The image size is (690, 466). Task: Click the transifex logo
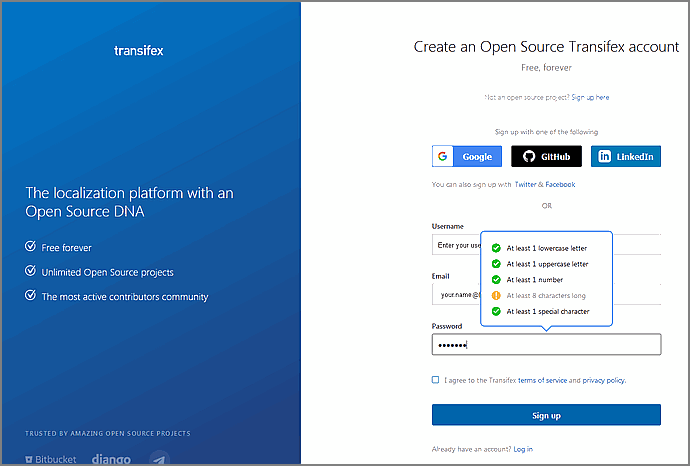coord(139,51)
